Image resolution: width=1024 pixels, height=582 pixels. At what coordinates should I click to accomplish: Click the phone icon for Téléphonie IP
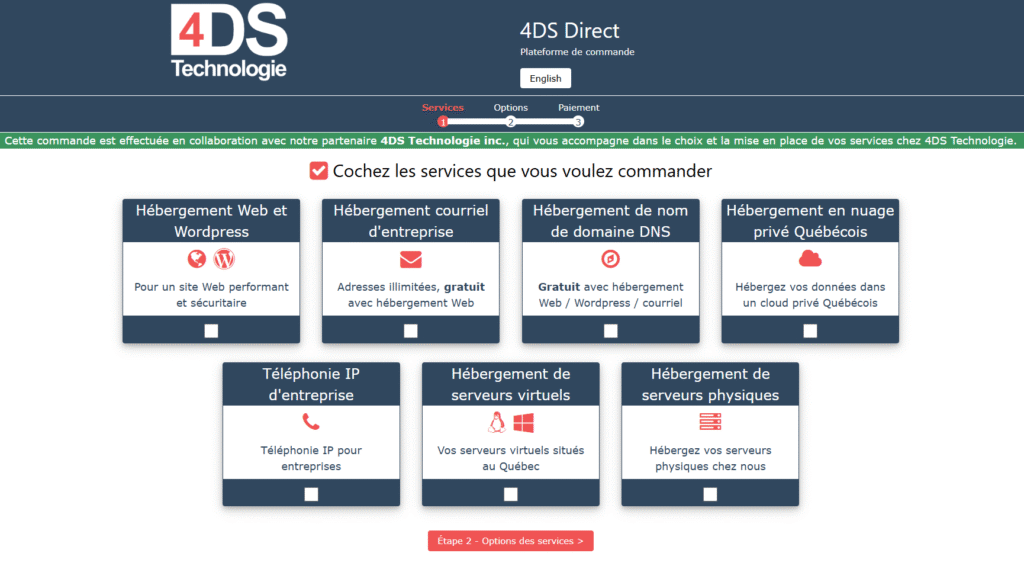pyautogui.click(x=311, y=423)
